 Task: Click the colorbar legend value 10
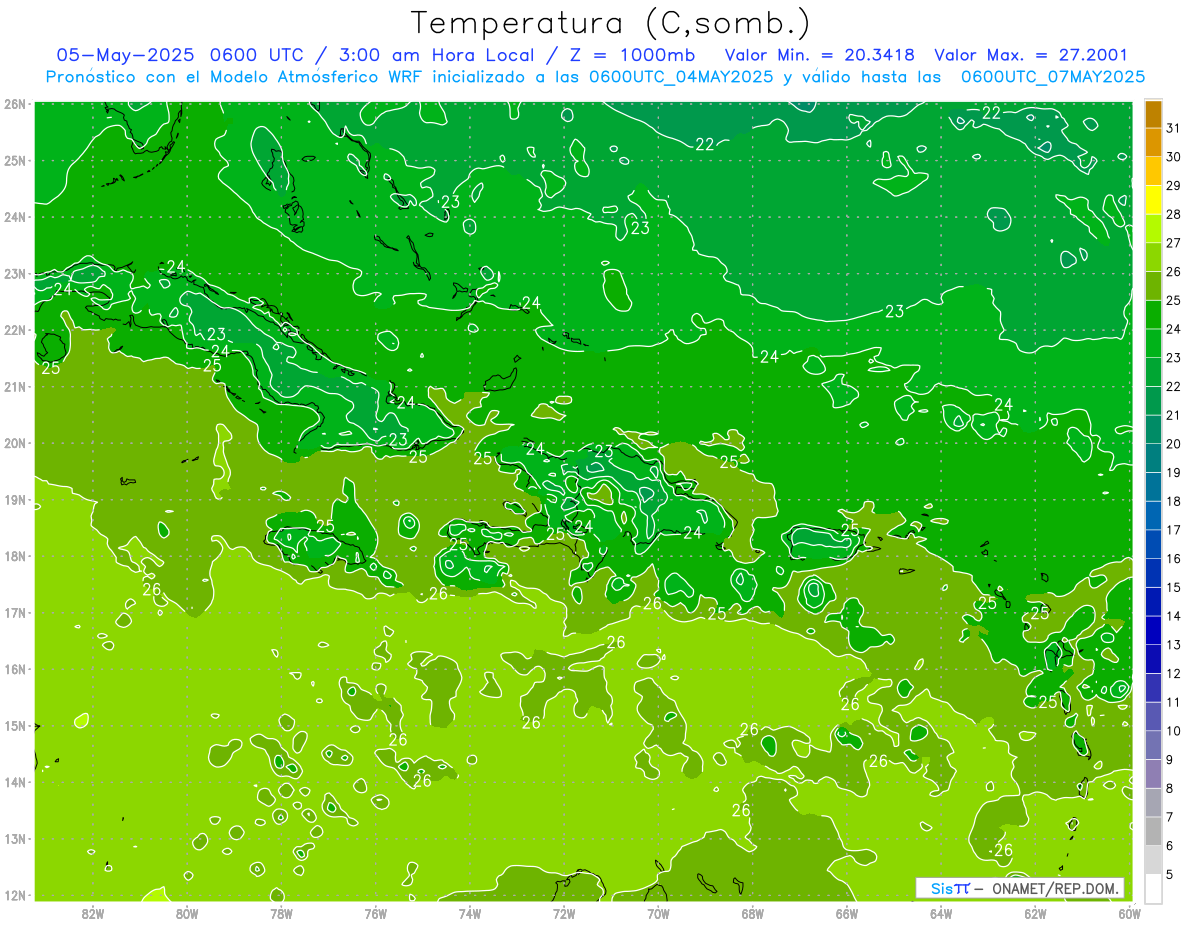click(x=1173, y=730)
